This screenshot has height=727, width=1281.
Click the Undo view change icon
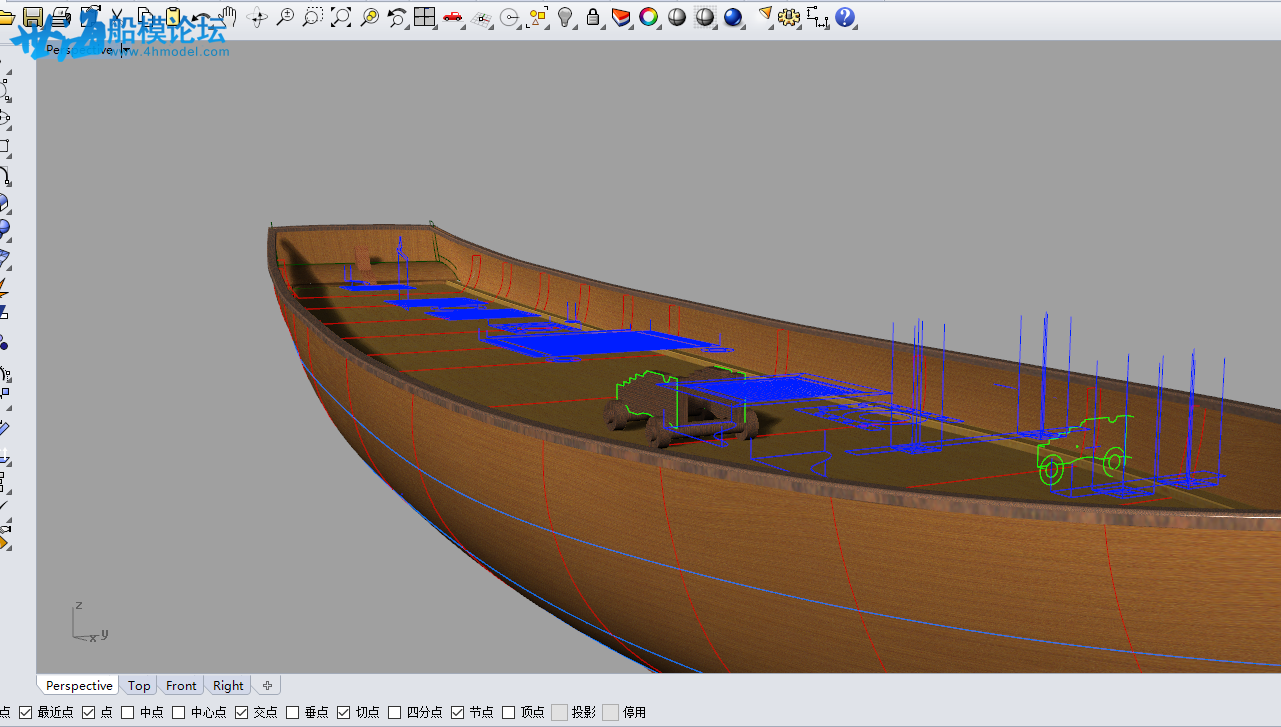coord(397,17)
